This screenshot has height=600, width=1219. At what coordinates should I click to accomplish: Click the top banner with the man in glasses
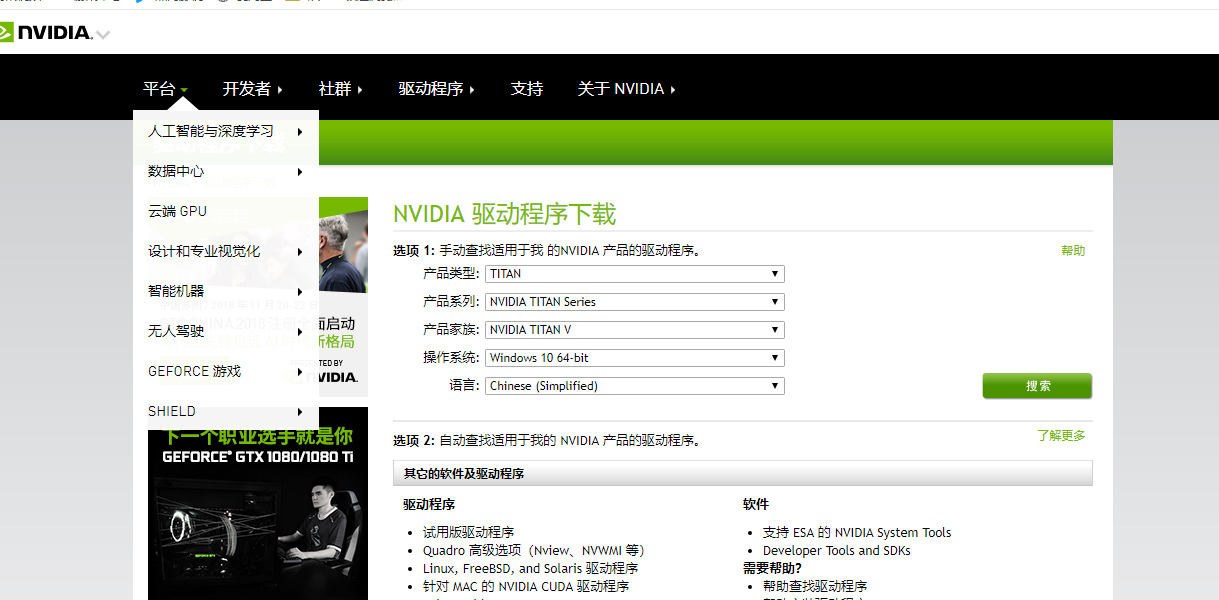click(x=343, y=297)
